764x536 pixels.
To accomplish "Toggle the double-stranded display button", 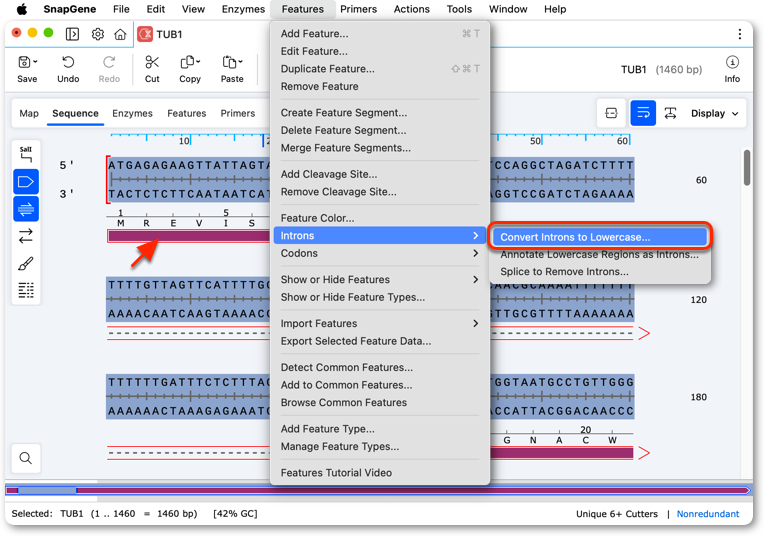I will (x=26, y=209).
